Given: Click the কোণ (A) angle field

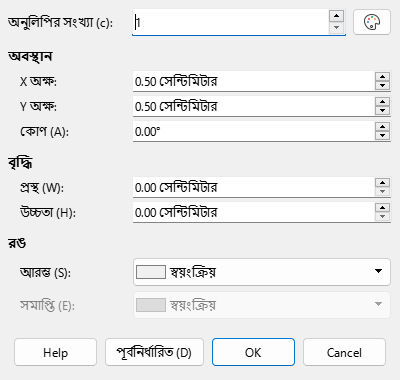Looking at the screenshot, I should click(x=254, y=131).
